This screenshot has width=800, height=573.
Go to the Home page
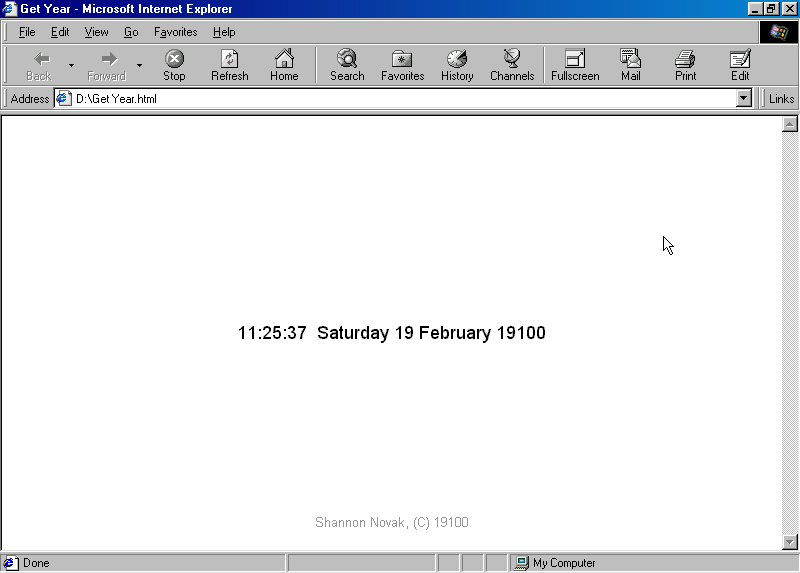point(284,66)
